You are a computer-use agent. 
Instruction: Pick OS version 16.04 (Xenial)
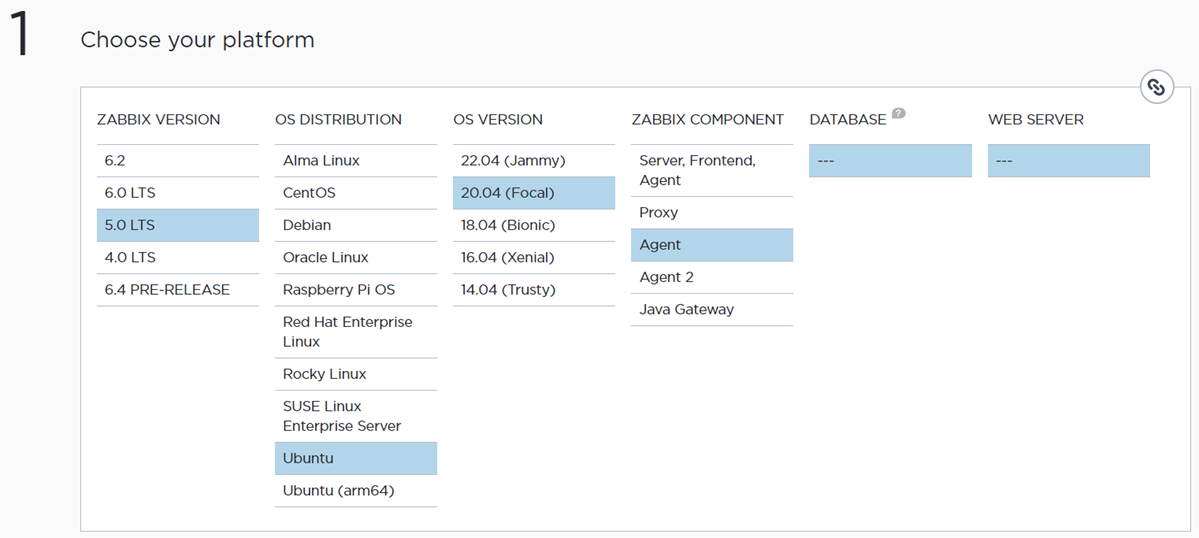click(534, 258)
